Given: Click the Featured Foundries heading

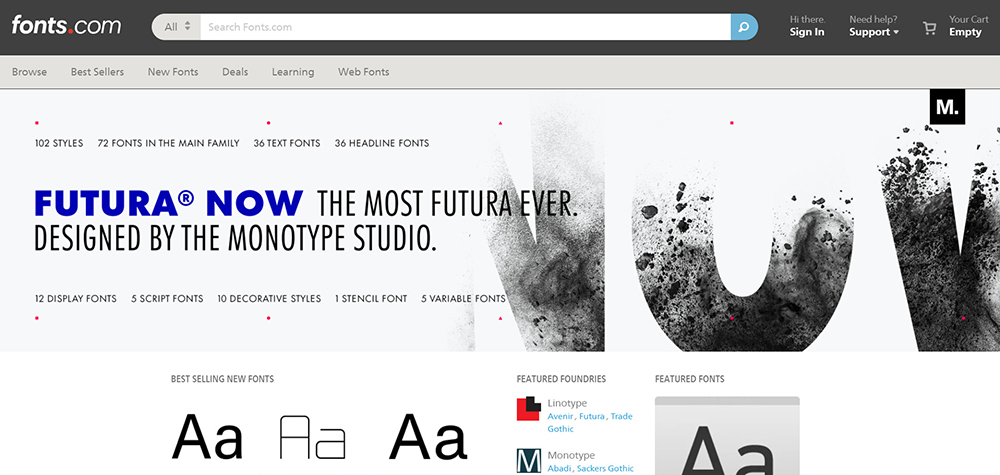Looking at the screenshot, I should [x=561, y=379].
